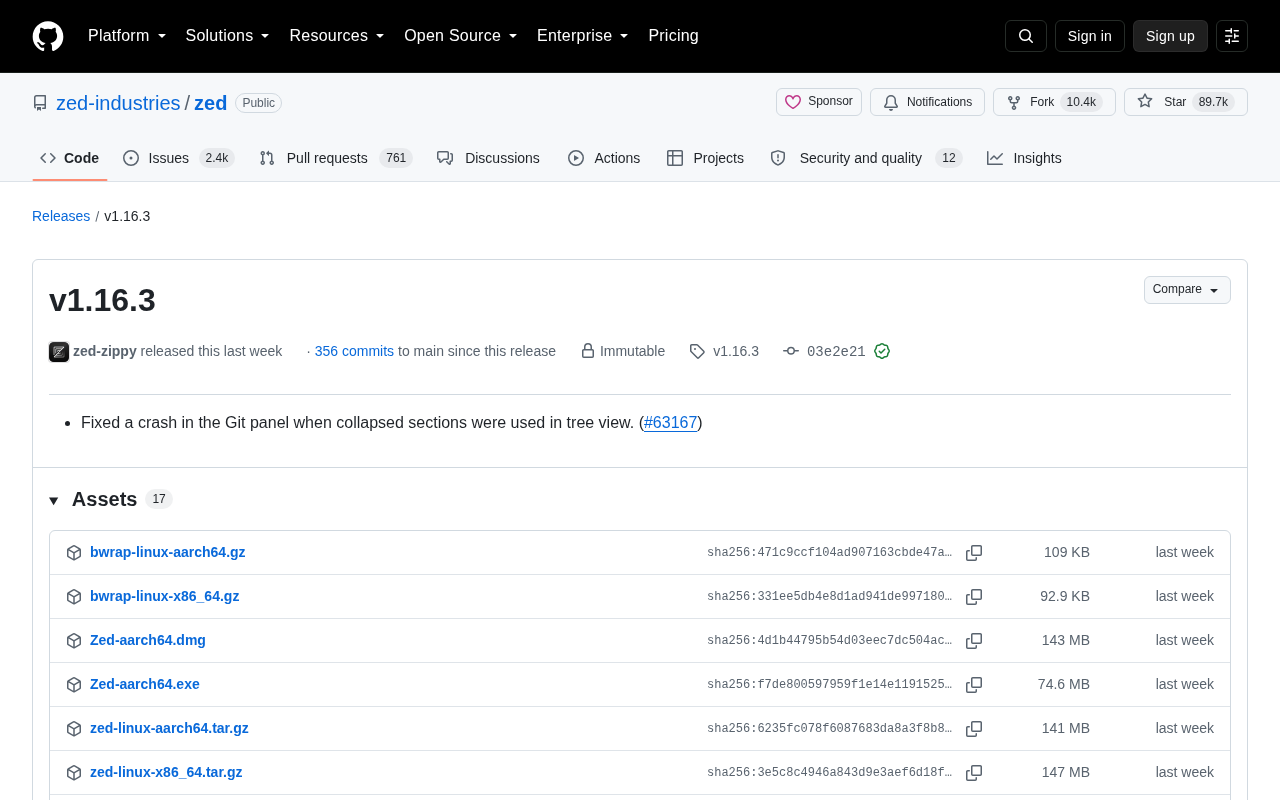Copy sha256 of Zed-aarch64.exe
Image resolution: width=1280 pixels, height=800 pixels.
(x=974, y=685)
